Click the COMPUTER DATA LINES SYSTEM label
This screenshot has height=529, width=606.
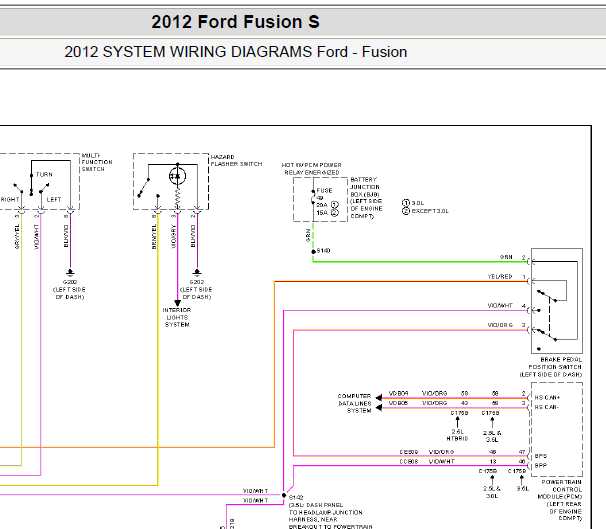(x=354, y=403)
